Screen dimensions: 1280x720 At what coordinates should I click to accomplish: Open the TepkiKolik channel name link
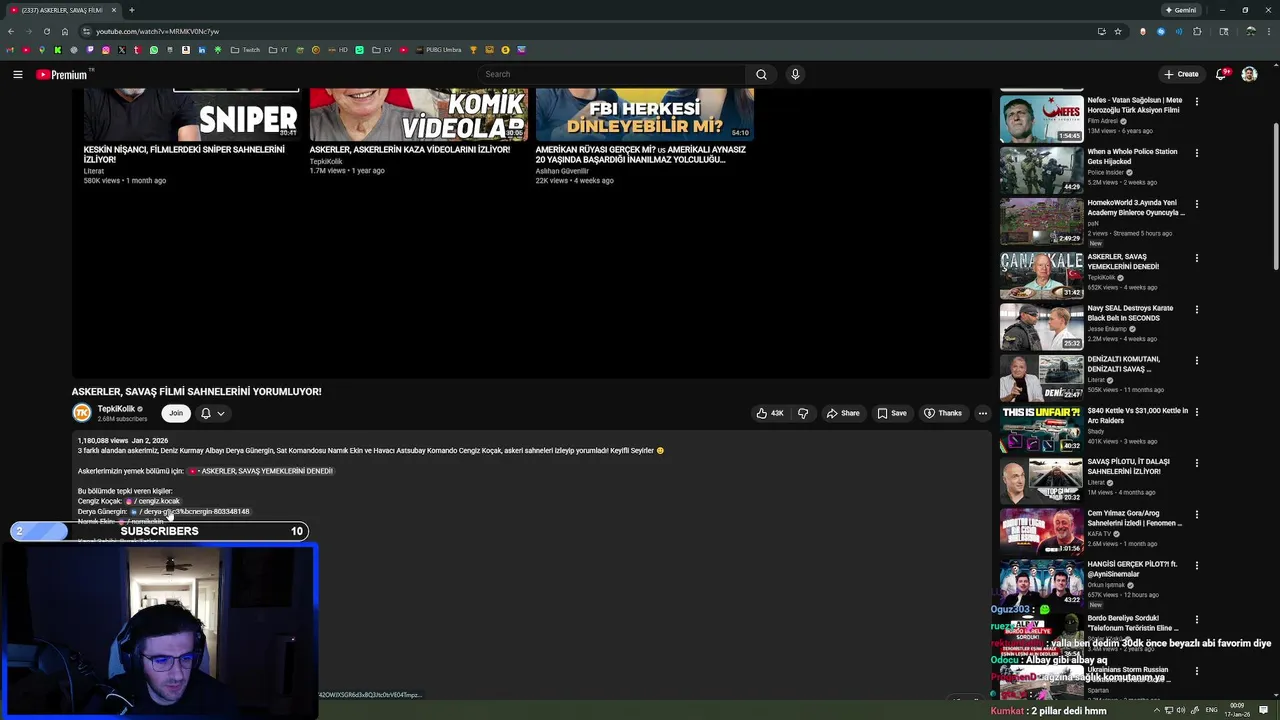116,409
